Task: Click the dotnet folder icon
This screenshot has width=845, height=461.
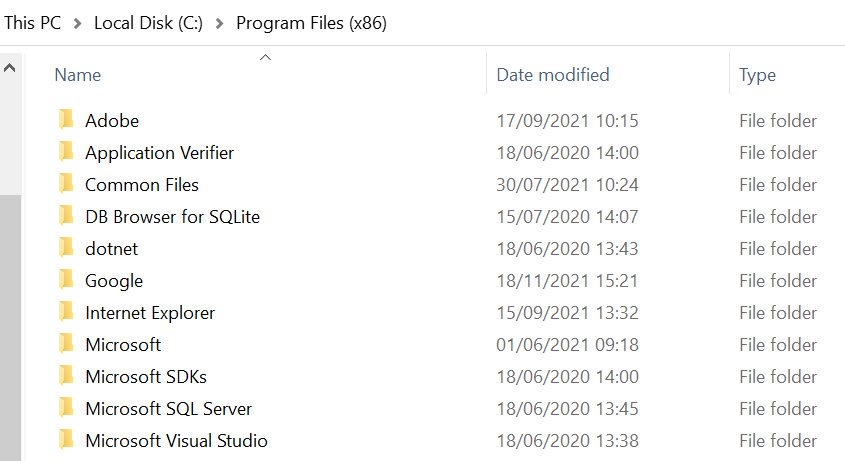Action: pos(66,249)
